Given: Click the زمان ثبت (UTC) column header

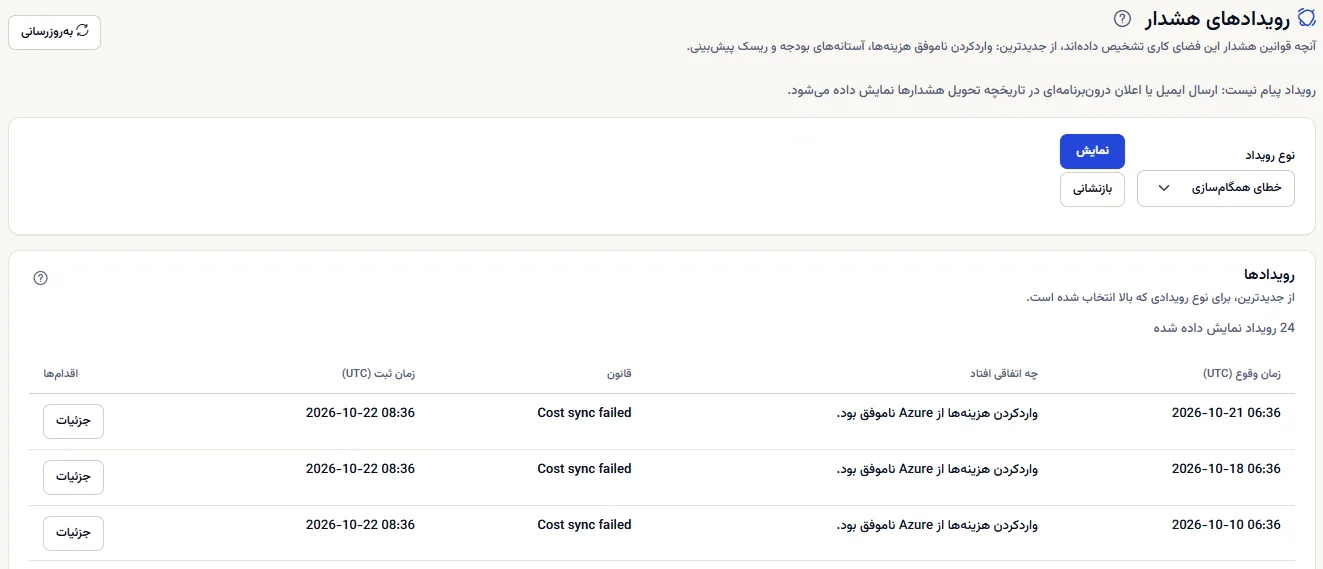Looking at the screenshot, I should (378, 373).
